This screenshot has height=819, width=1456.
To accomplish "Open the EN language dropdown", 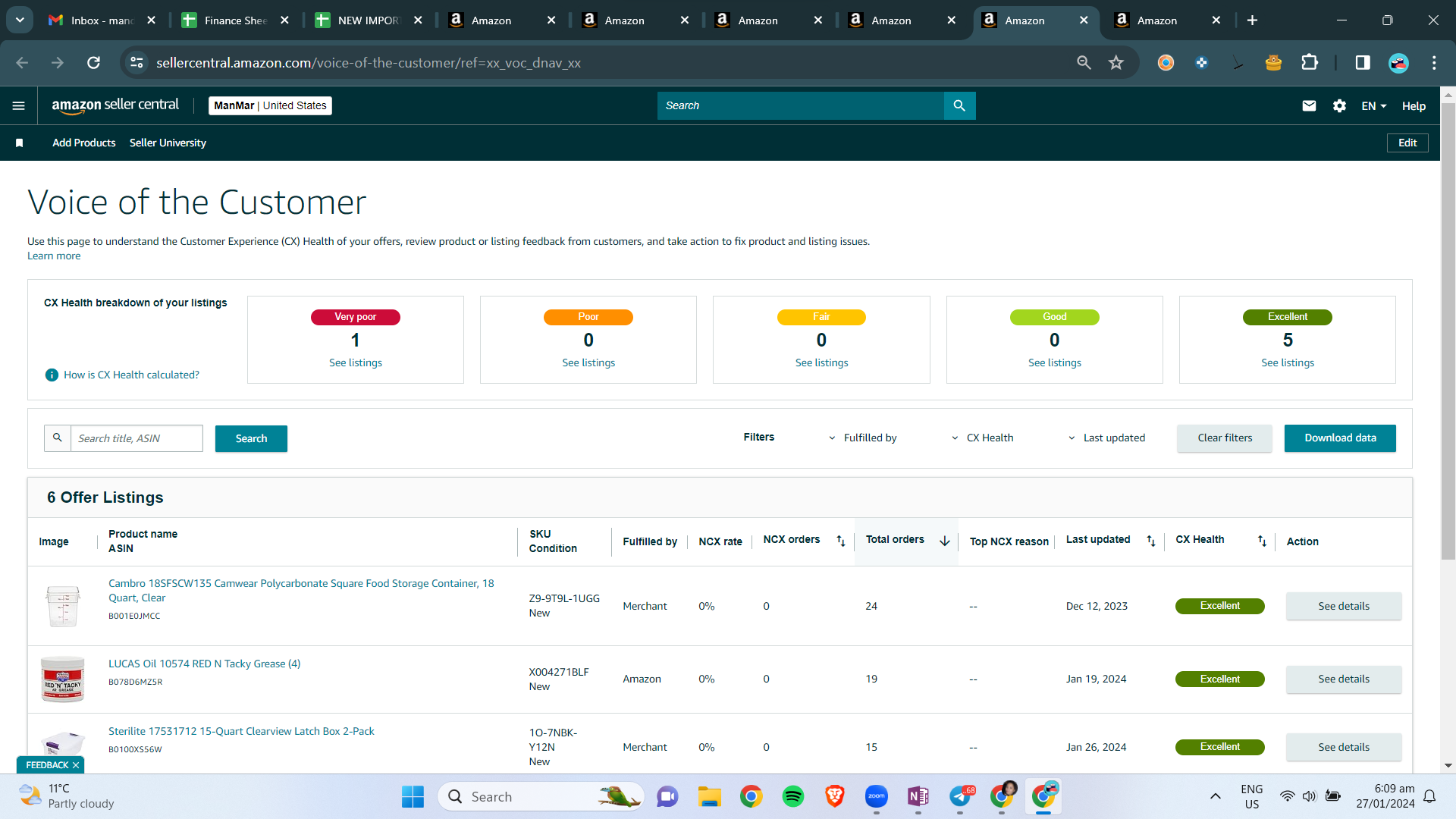I will click(1373, 106).
